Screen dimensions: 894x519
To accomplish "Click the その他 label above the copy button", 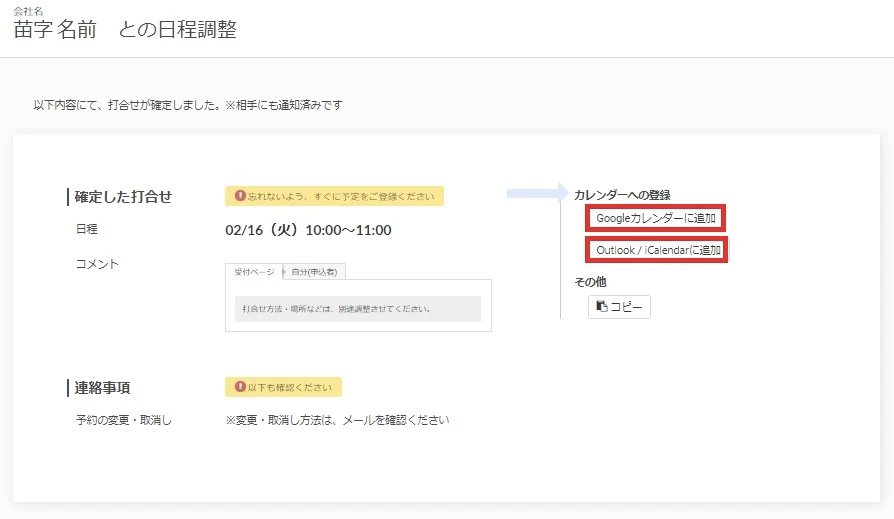I will (x=590, y=282).
